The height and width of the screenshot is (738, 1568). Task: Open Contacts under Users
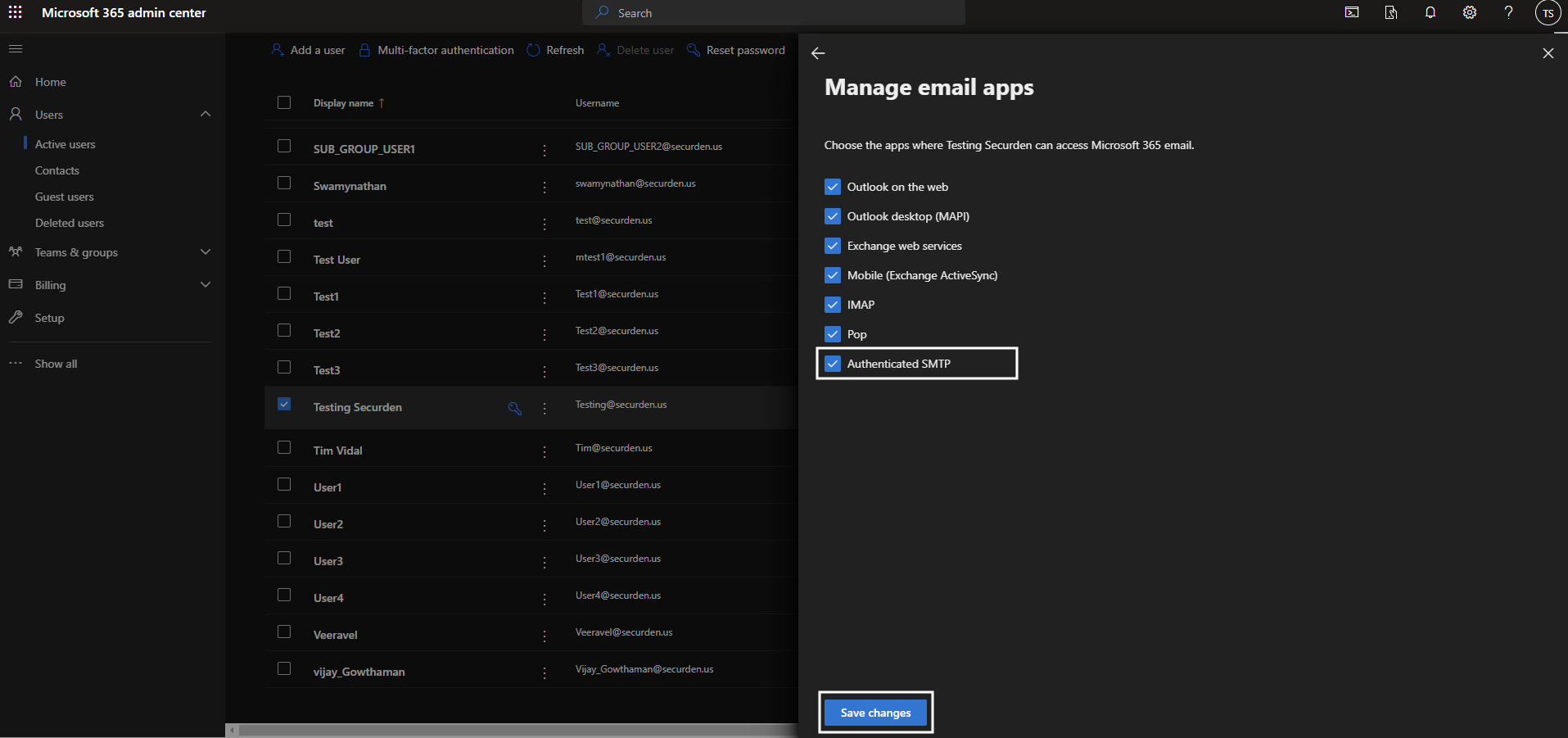57,170
